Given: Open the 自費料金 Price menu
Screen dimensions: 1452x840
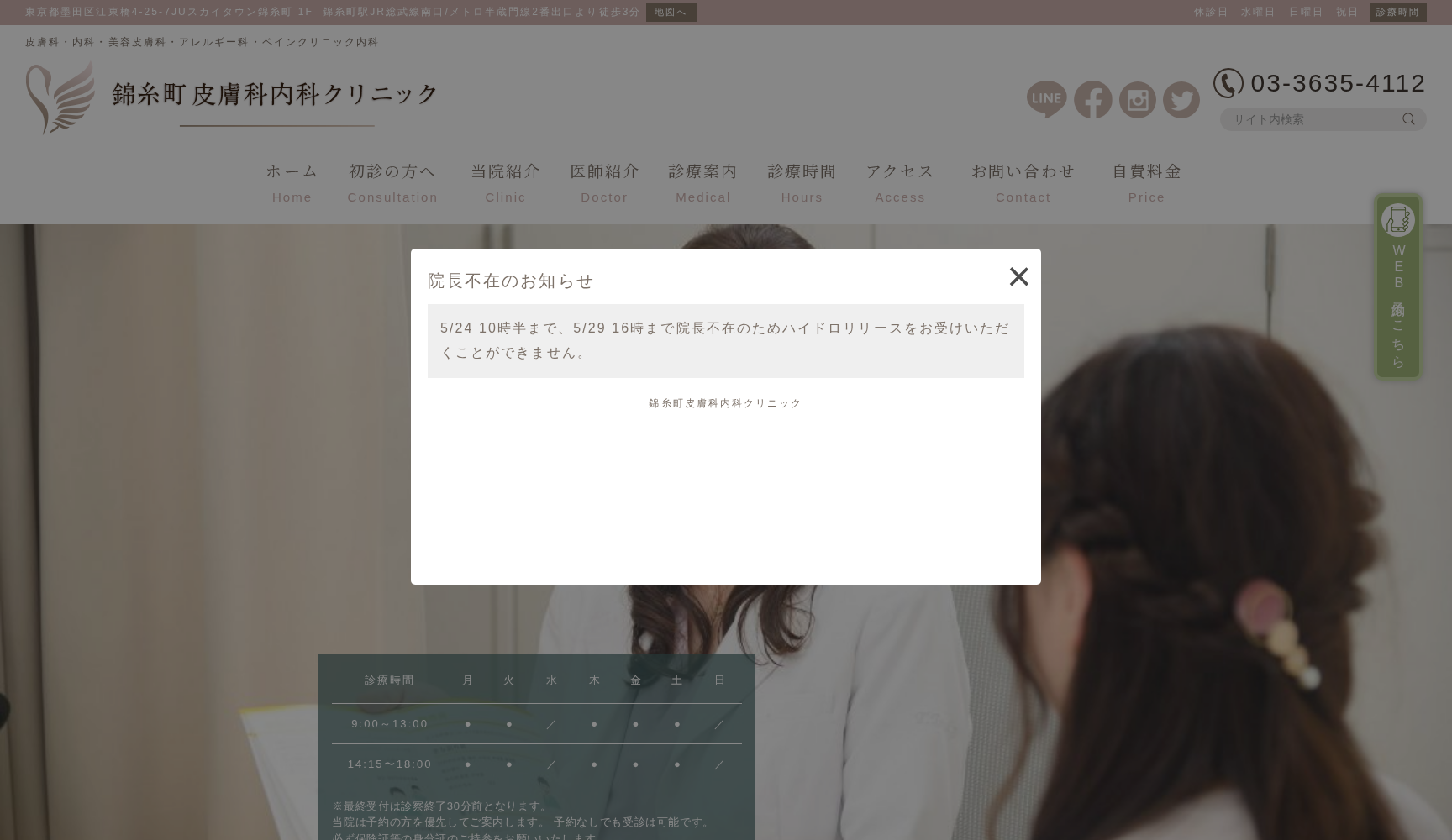Looking at the screenshot, I should (1146, 182).
